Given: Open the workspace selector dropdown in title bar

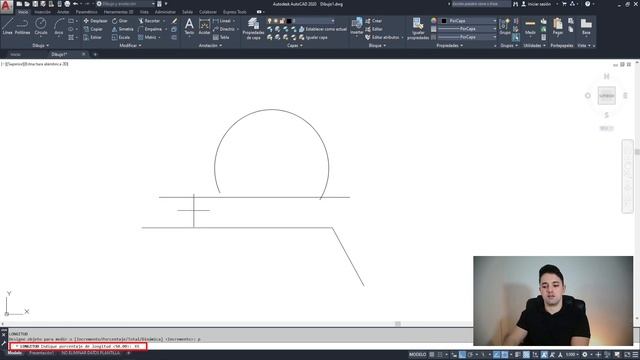Looking at the screenshot, I should click(x=126, y=4).
